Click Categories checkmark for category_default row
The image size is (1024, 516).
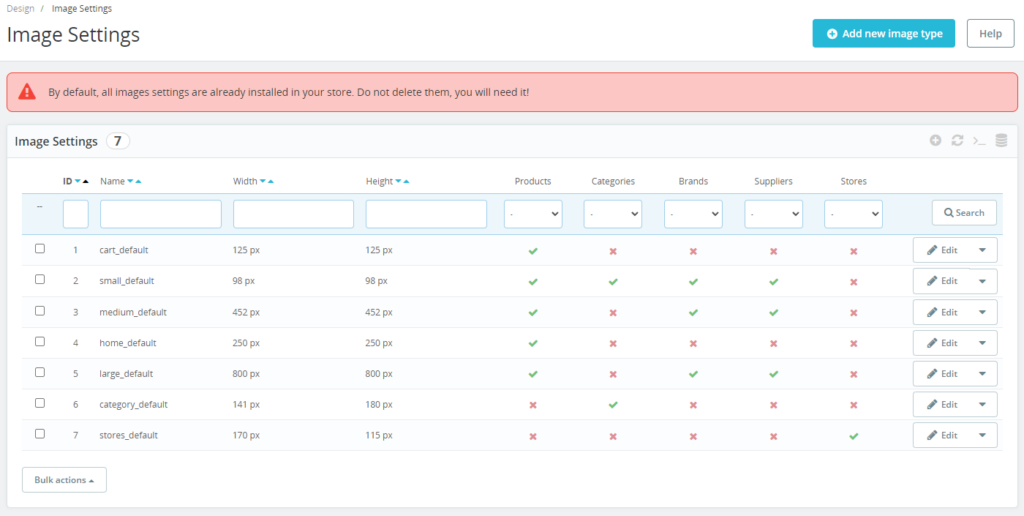click(x=613, y=405)
